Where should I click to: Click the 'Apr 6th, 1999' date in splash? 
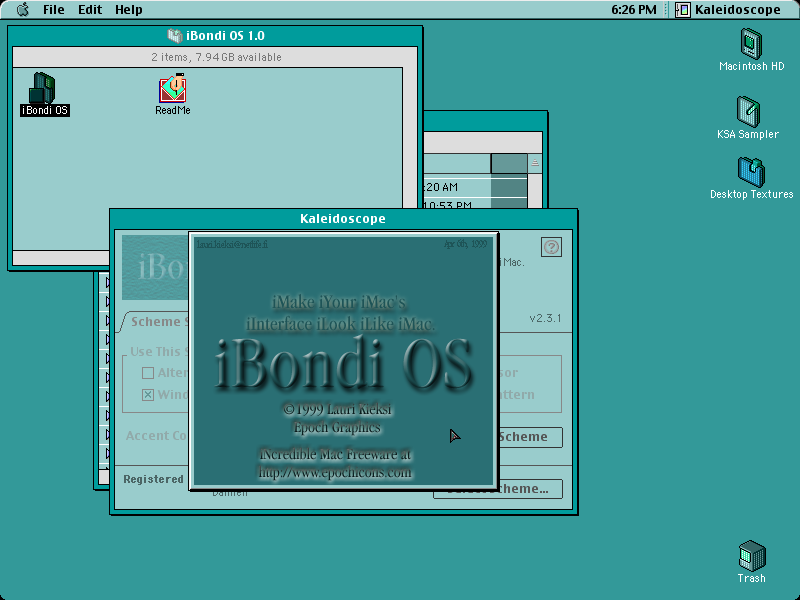pos(465,244)
